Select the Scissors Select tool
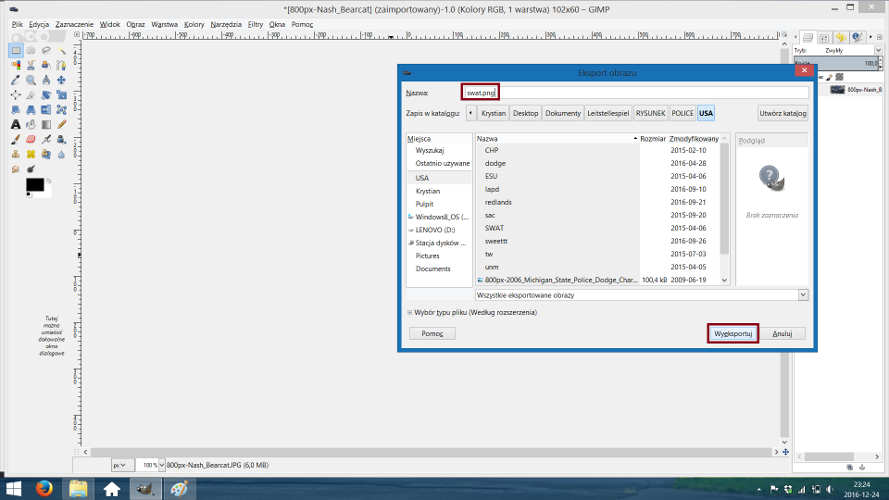This screenshot has width=889, height=500. pyautogui.click(x=31, y=65)
